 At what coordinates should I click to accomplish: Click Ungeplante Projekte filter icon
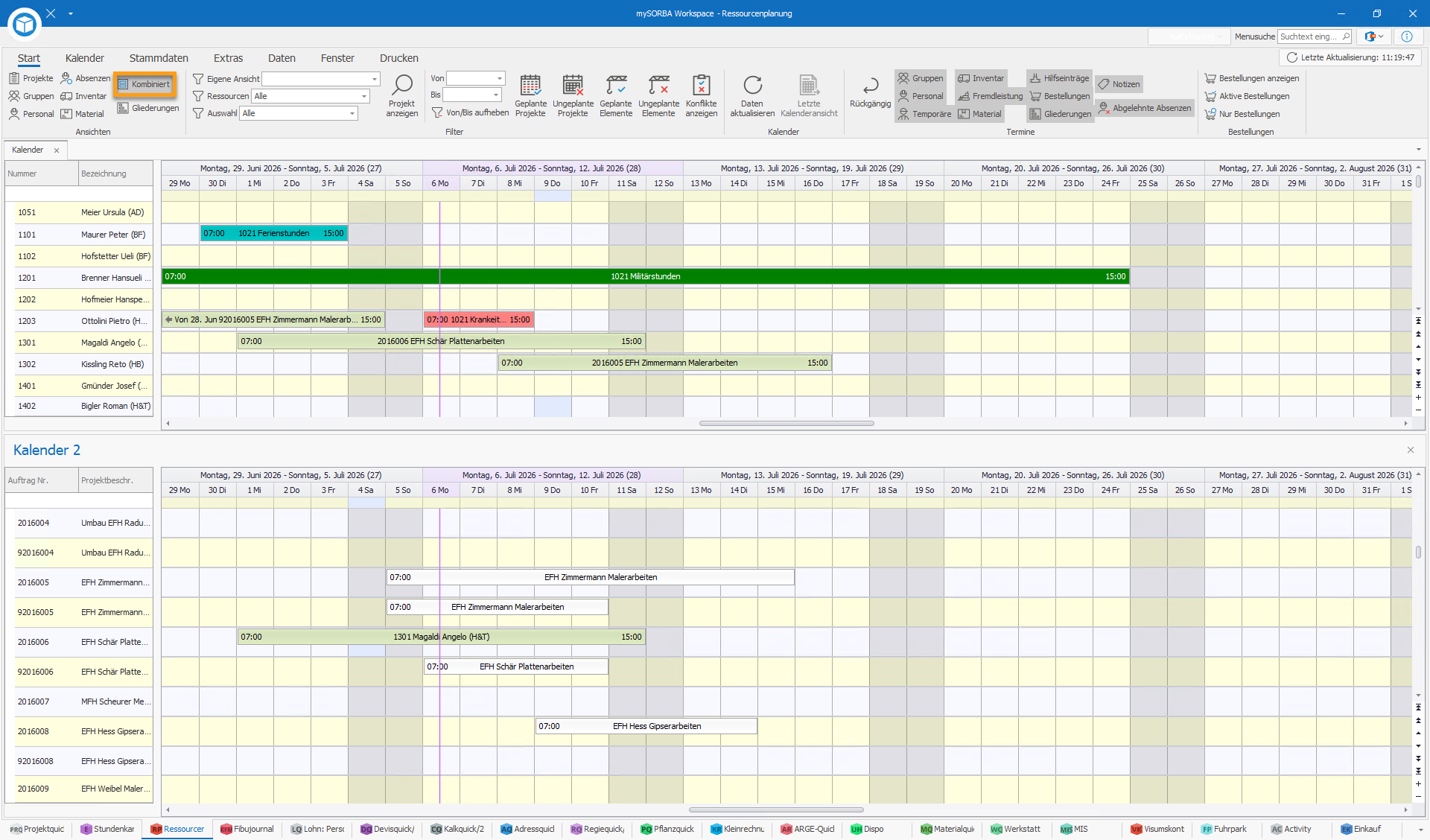573,95
